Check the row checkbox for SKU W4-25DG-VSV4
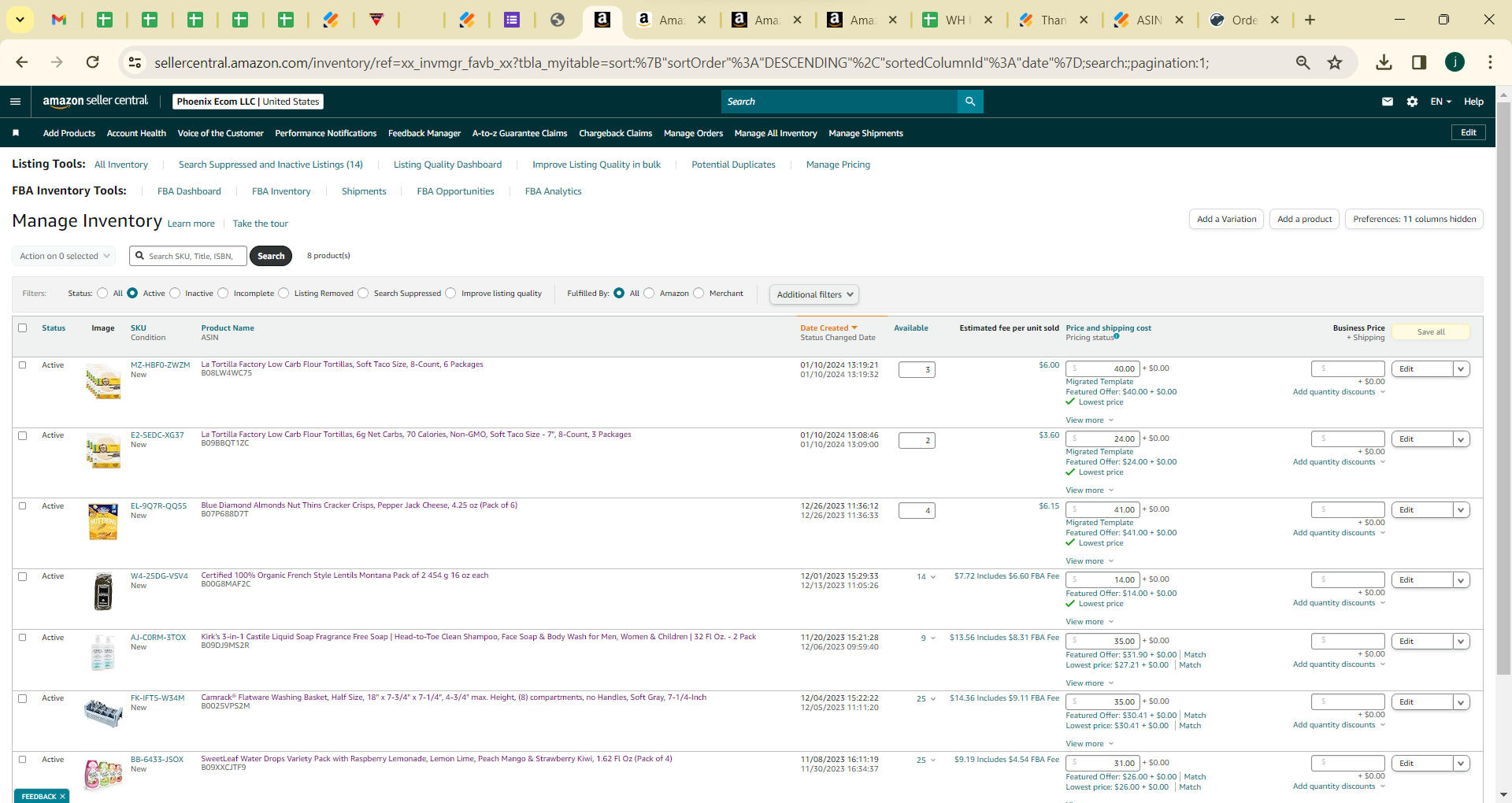The width and height of the screenshot is (1512, 803). 22,576
